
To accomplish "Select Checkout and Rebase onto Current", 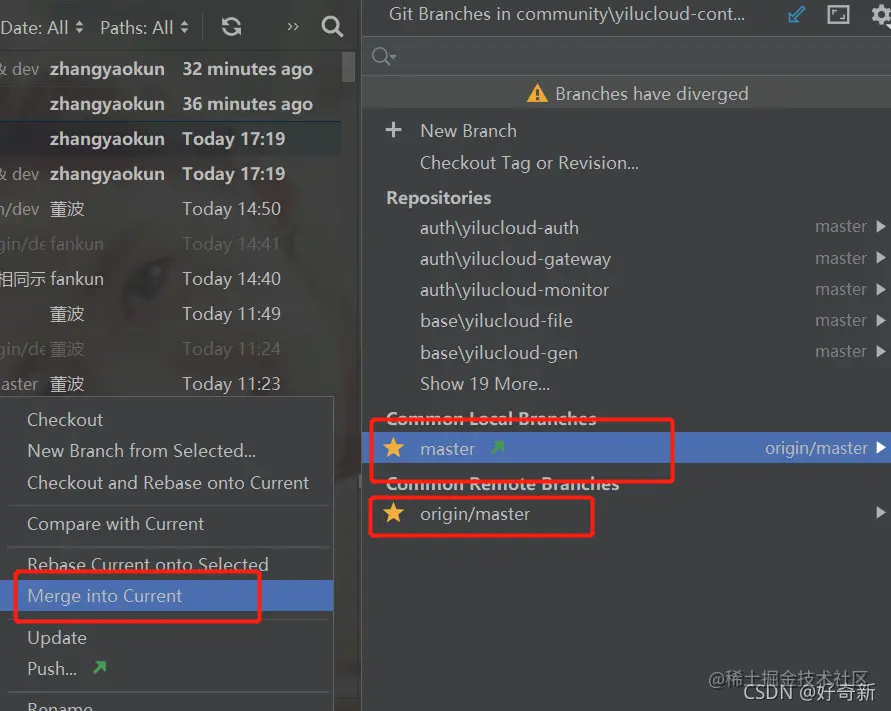I will [169, 483].
